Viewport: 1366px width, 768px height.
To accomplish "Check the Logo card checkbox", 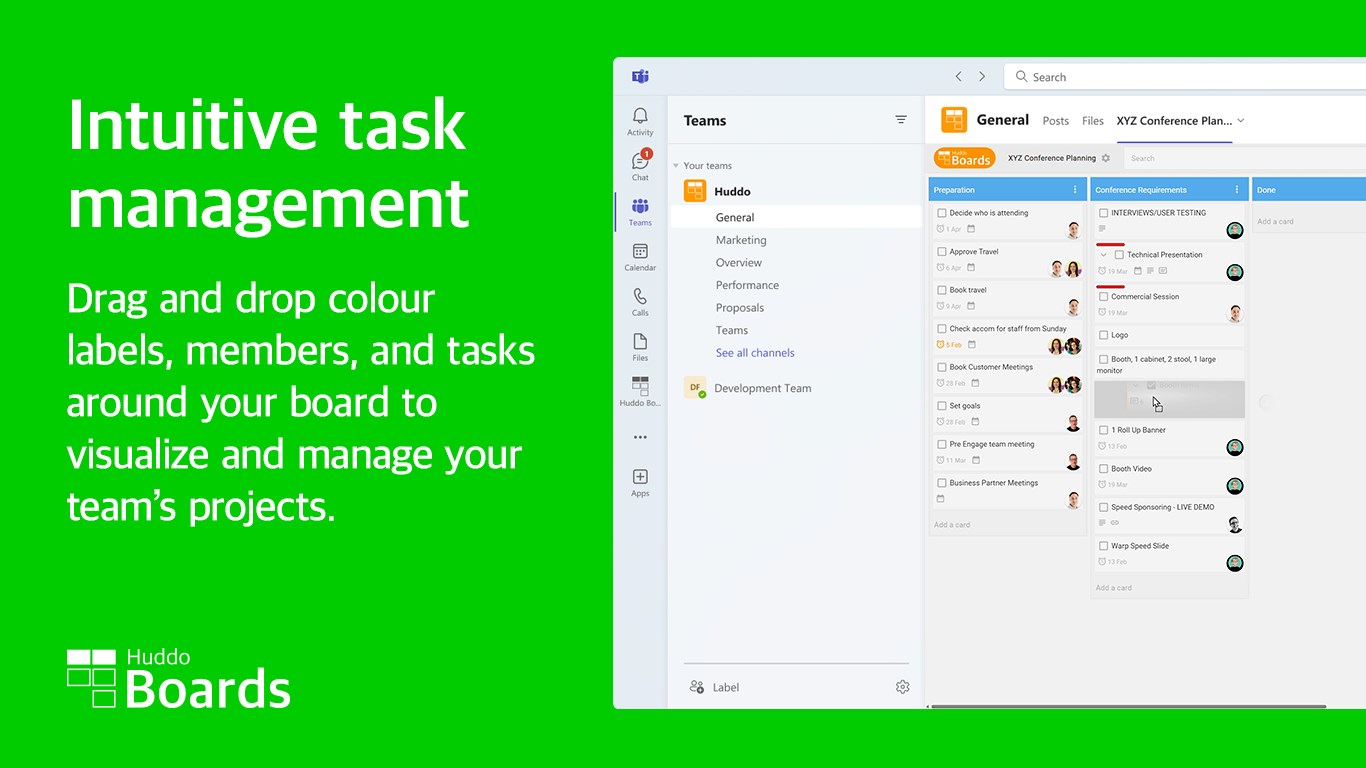I will (x=1103, y=335).
